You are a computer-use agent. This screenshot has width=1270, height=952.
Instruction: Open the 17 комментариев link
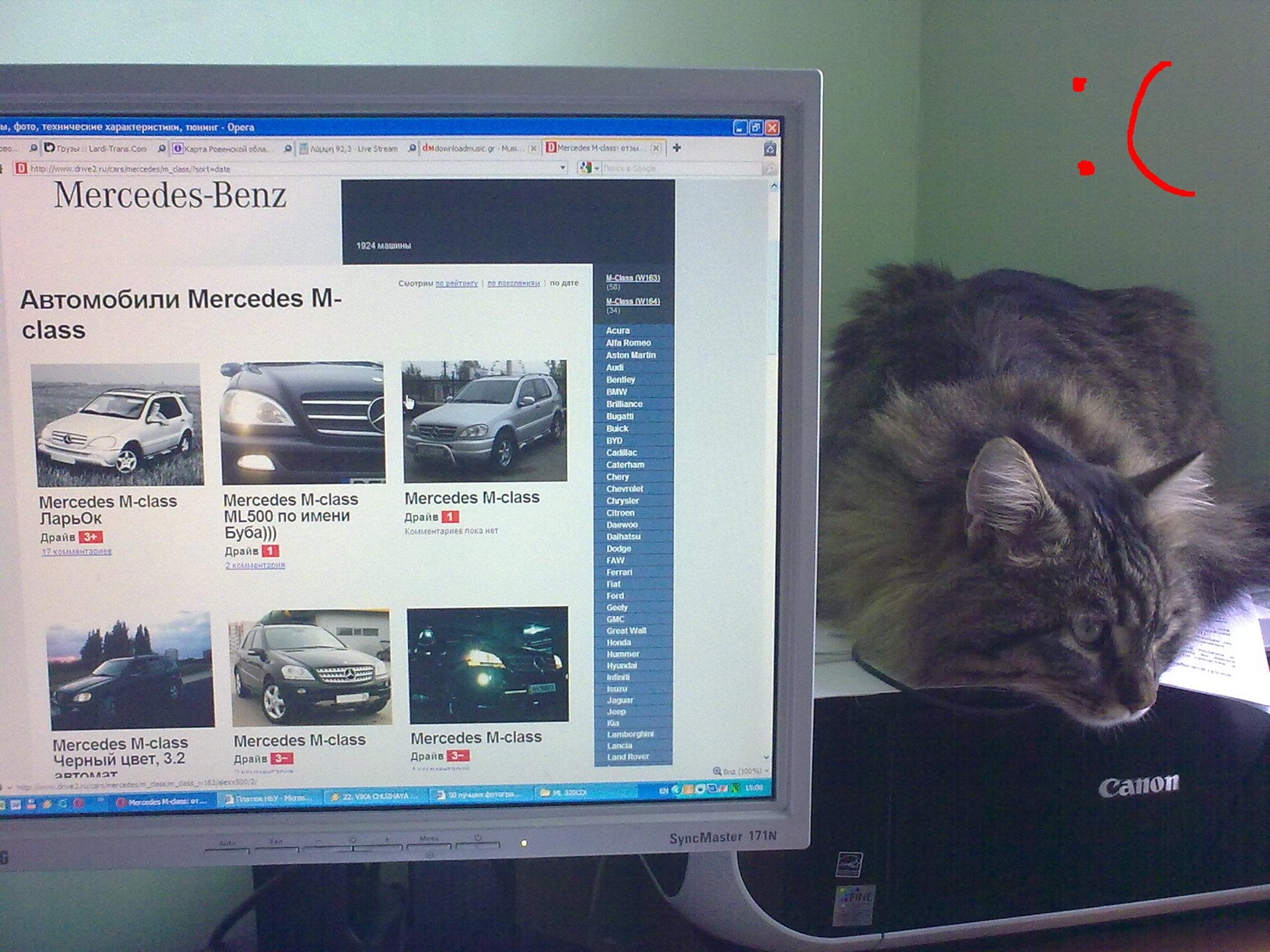click(77, 551)
